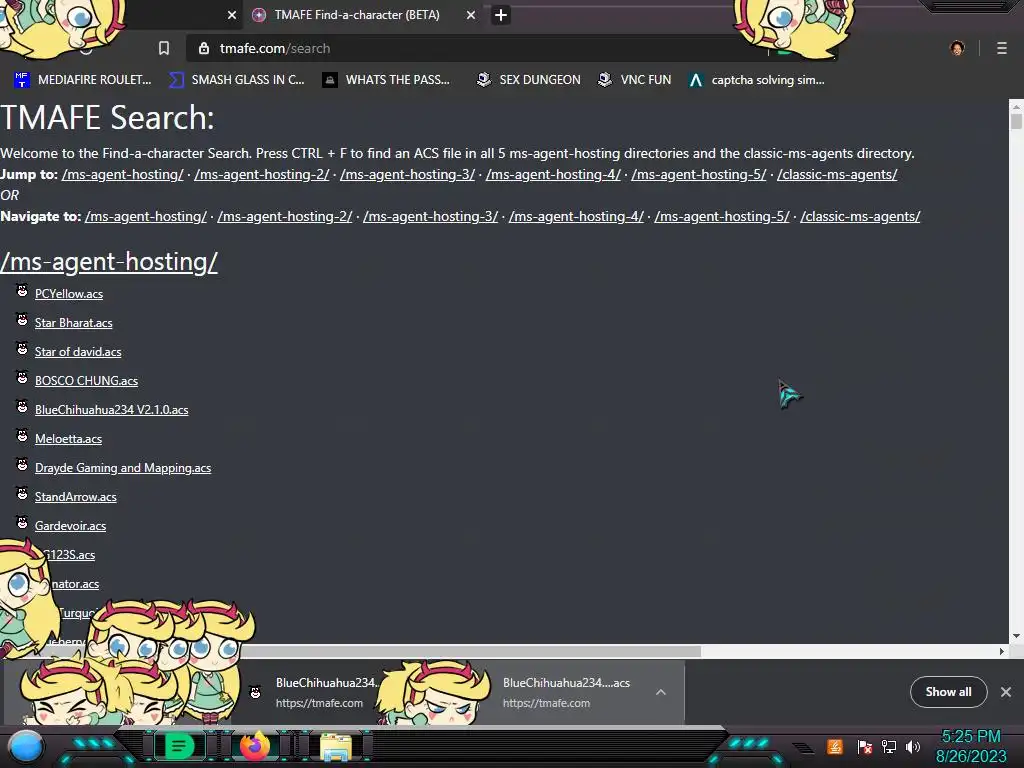Jump to /ms-agent-hosting-4/ section link
Screen dimensions: 1024x768
(553, 174)
